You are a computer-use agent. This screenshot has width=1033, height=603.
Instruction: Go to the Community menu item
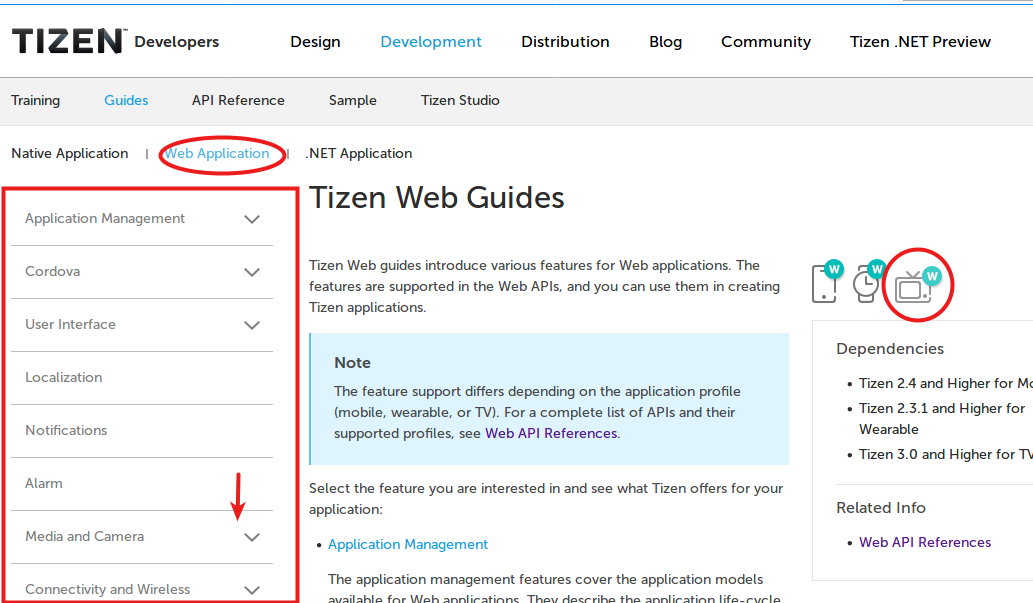[x=766, y=42]
